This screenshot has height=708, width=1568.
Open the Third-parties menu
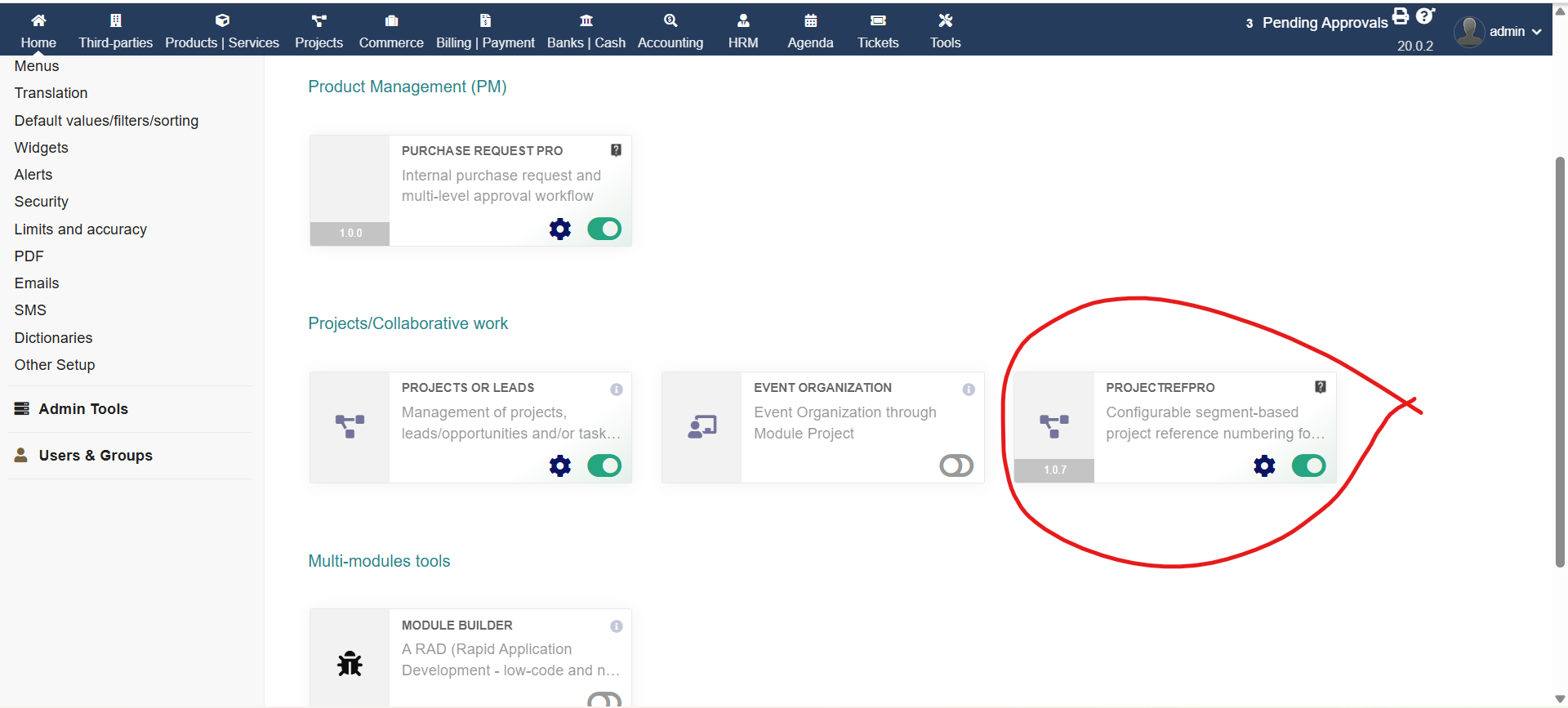coord(115,31)
